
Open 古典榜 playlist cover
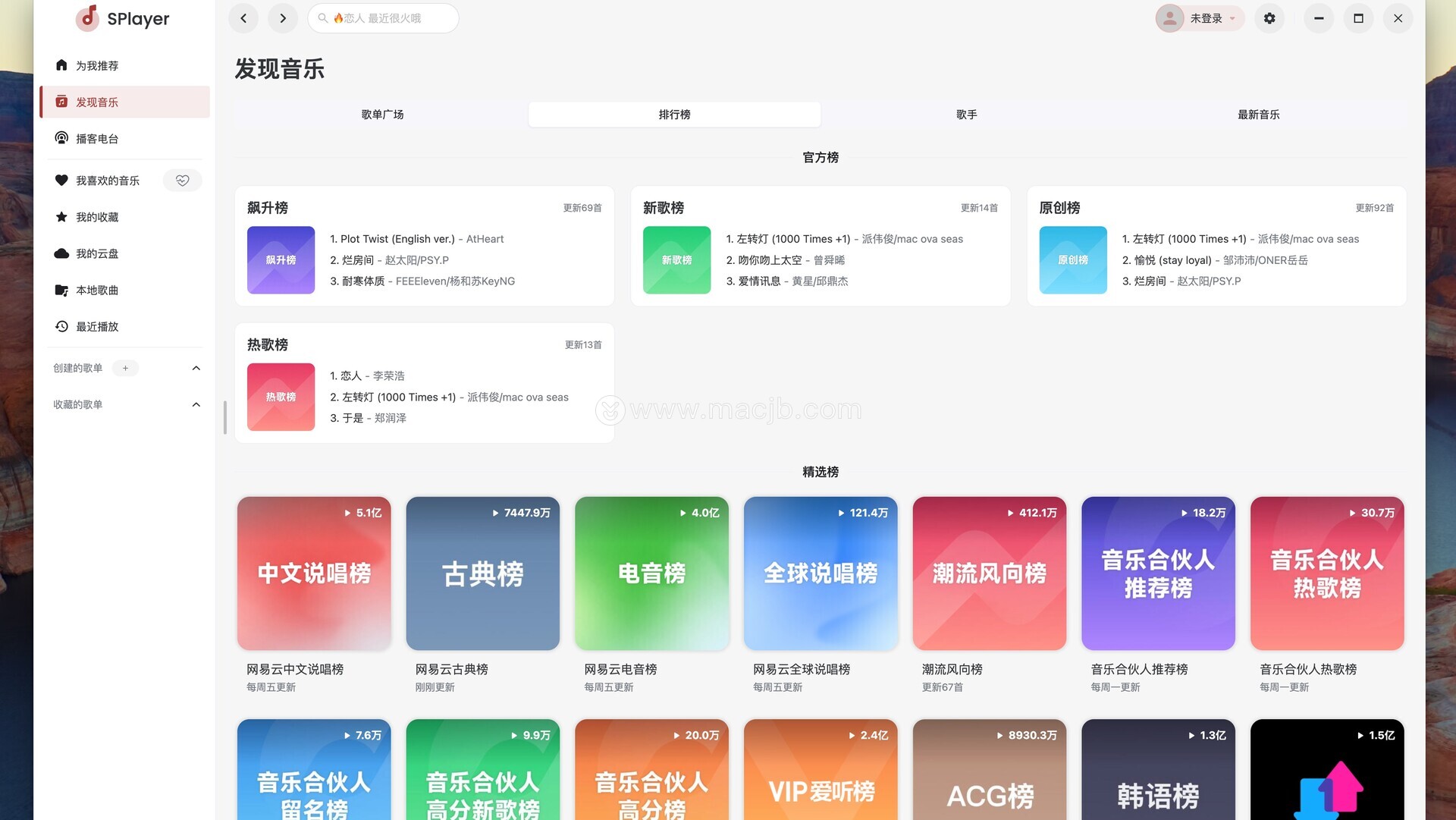[482, 573]
